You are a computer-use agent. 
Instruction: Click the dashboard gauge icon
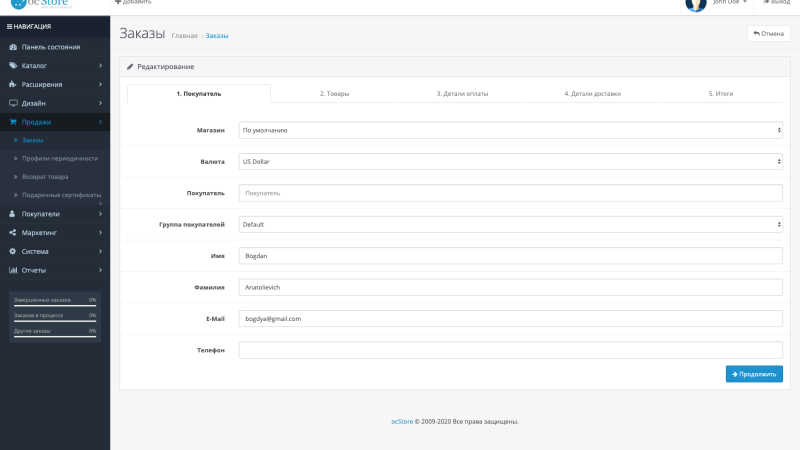(13, 47)
